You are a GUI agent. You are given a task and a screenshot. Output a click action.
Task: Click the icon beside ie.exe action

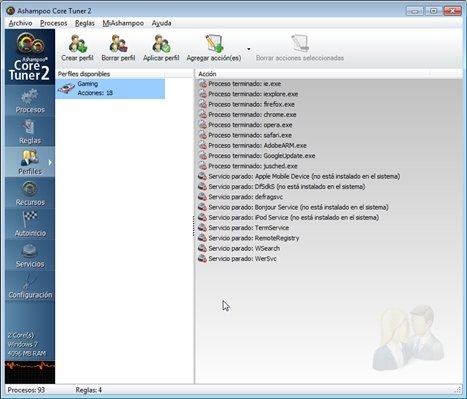(x=202, y=84)
